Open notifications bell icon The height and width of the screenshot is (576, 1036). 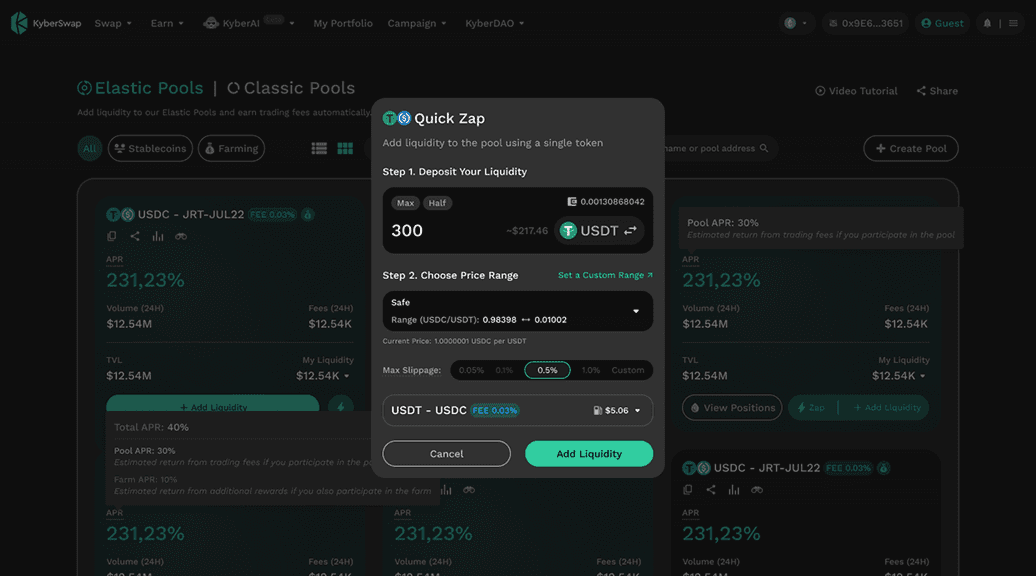pyautogui.click(x=987, y=23)
